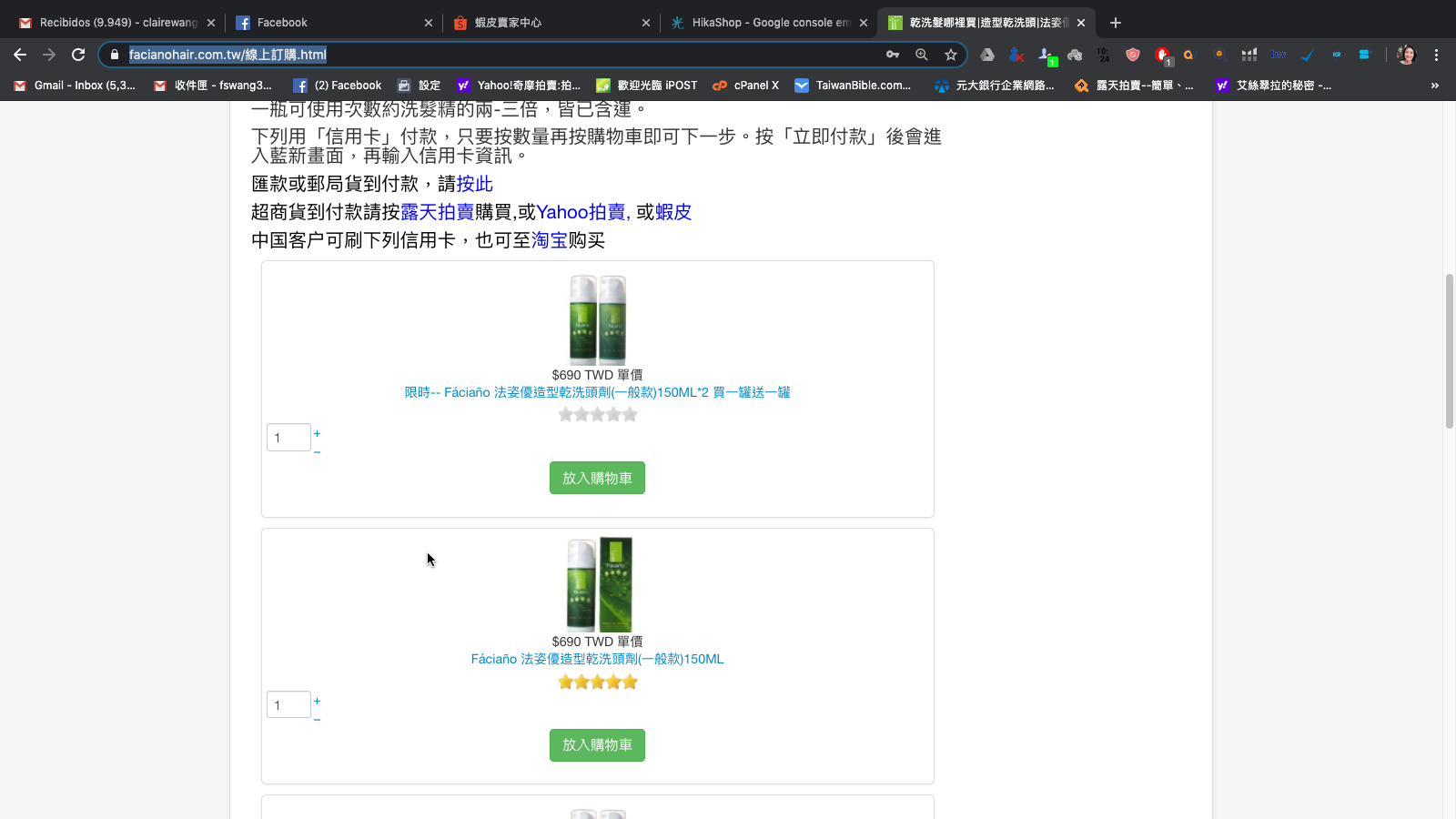Open the Chrome profile avatar

point(1406,55)
